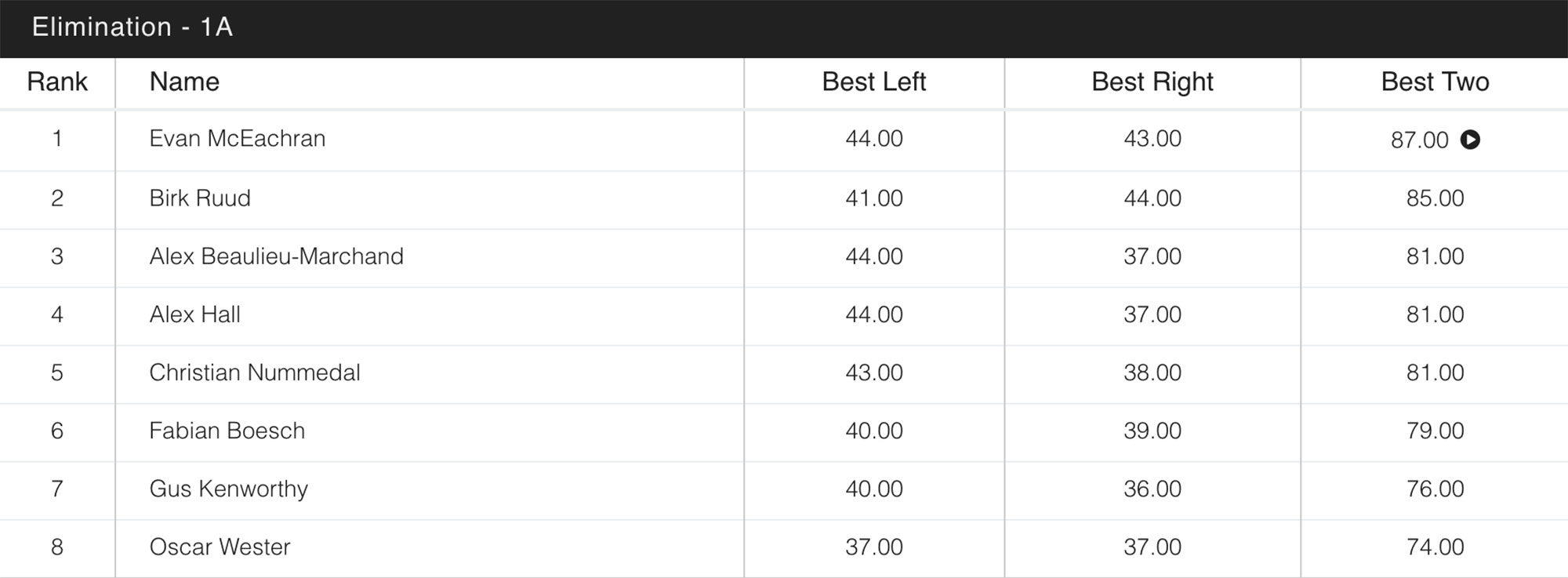Click the Best Right column header
The image size is (1568, 578).
pyautogui.click(x=1152, y=82)
